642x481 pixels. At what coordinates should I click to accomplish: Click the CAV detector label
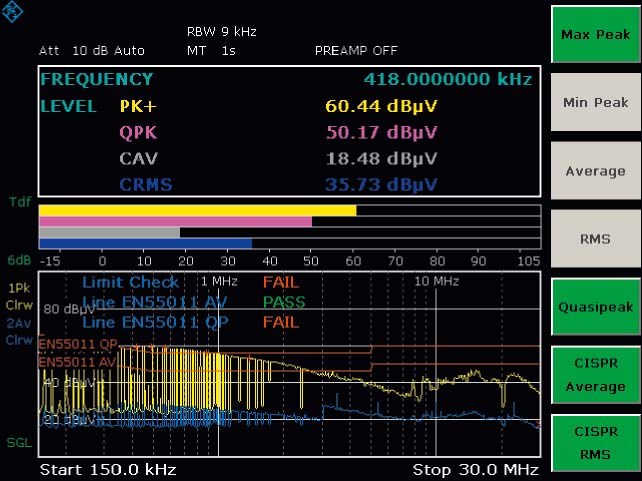click(x=138, y=159)
